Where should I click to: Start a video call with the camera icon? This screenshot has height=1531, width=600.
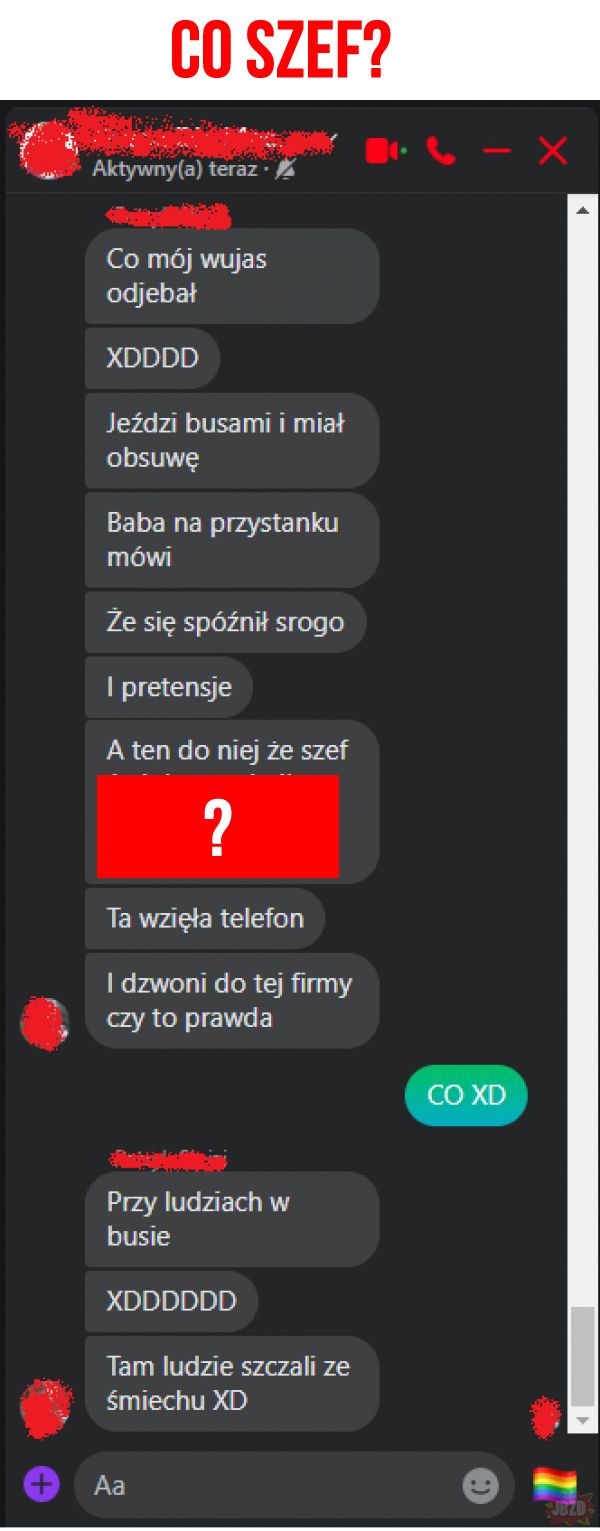coord(381,151)
